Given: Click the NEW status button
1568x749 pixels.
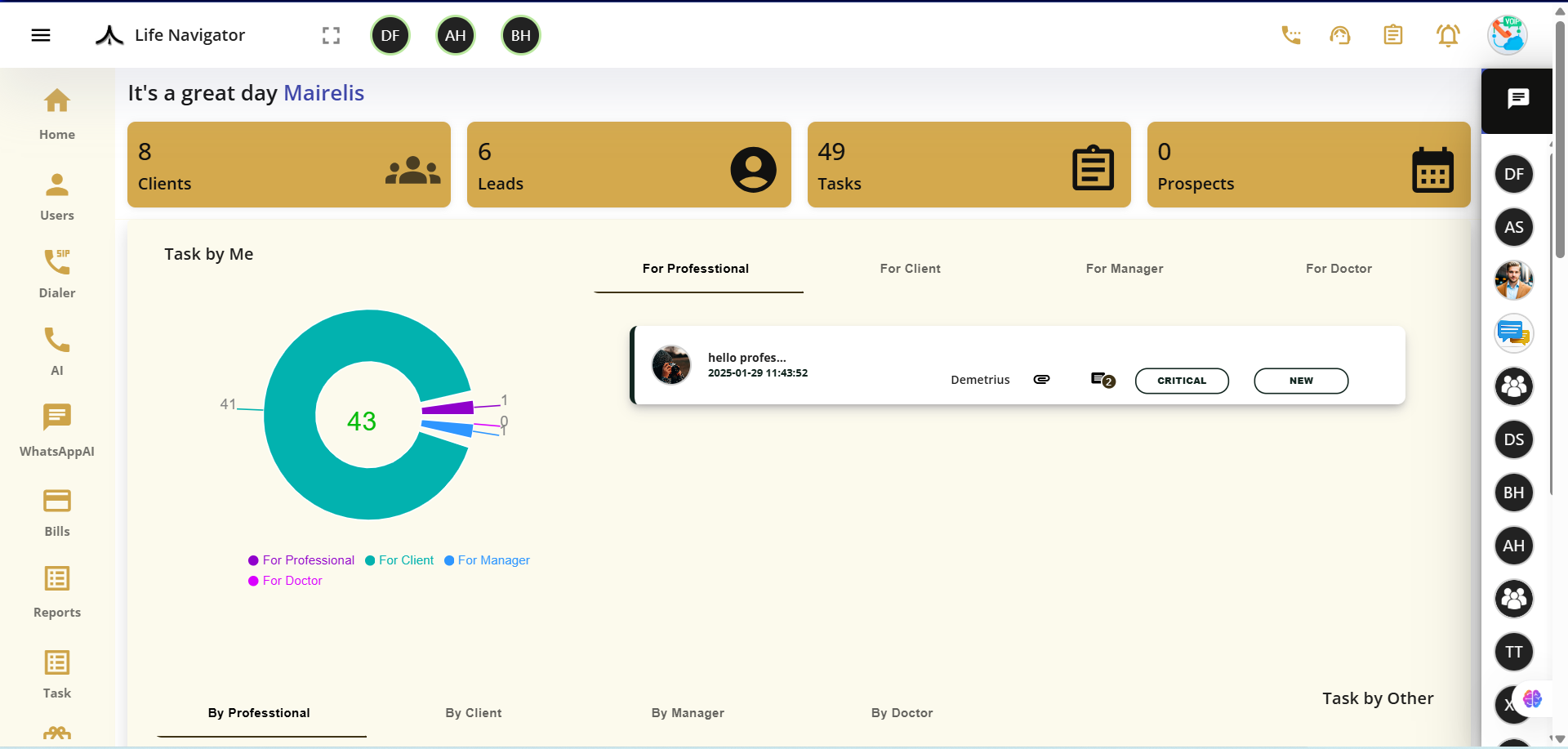Looking at the screenshot, I should (1300, 381).
